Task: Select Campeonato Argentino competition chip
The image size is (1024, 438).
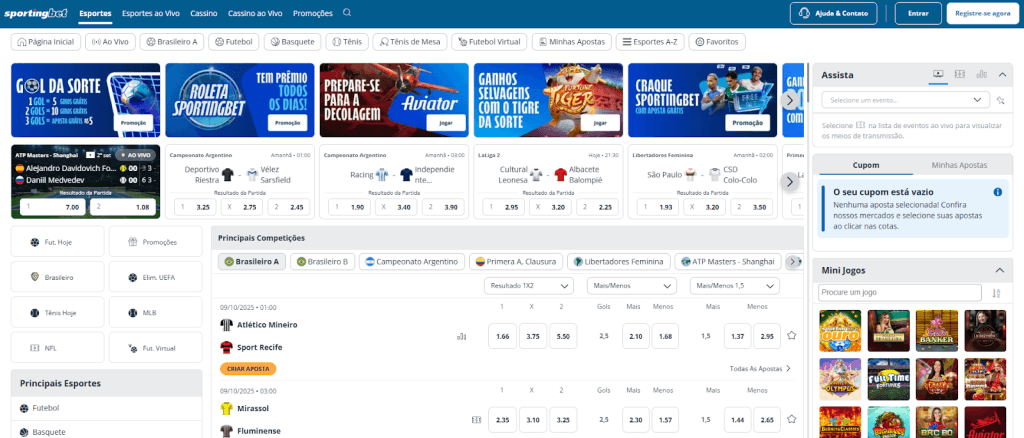Action: pyautogui.click(x=412, y=262)
